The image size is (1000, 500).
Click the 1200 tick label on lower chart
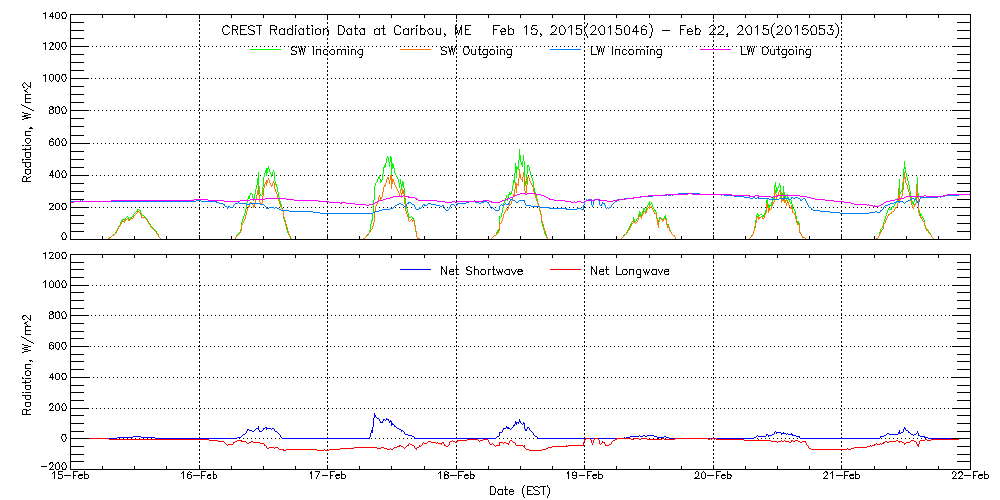54,256
